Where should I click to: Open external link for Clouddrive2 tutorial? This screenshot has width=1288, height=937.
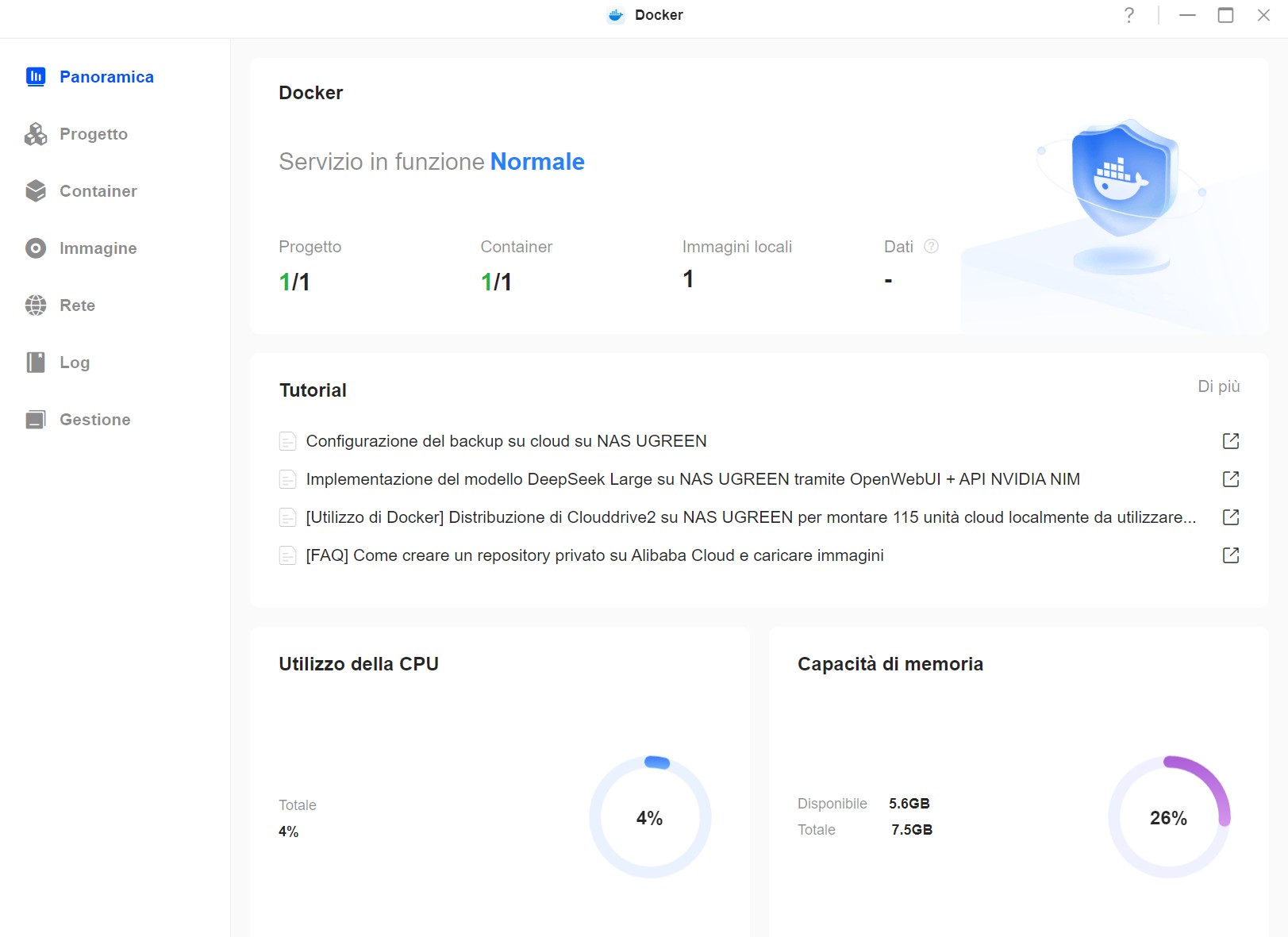click(x=1230, y=517)
